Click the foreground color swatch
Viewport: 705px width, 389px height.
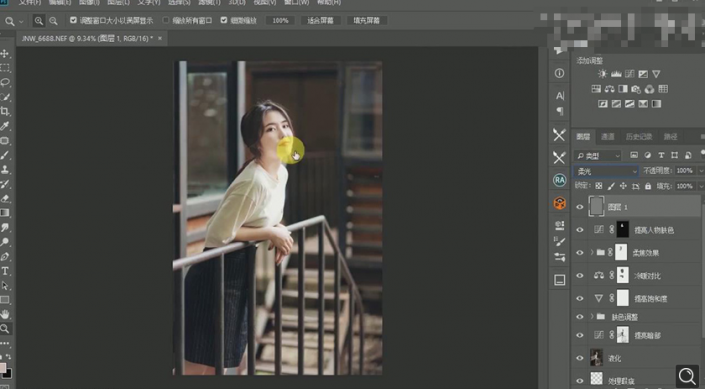tap(2, 368)
